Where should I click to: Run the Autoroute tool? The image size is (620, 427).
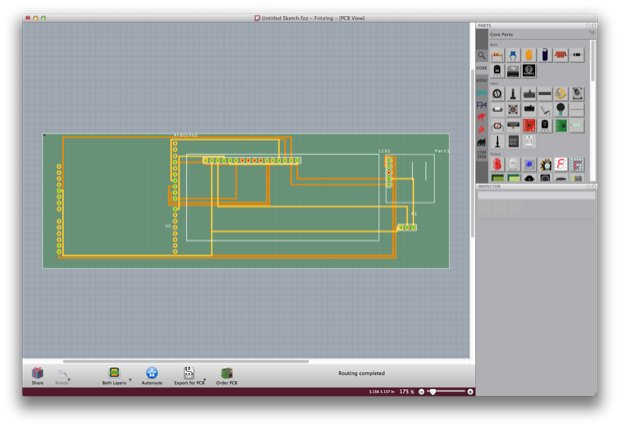tap(152, 376)
